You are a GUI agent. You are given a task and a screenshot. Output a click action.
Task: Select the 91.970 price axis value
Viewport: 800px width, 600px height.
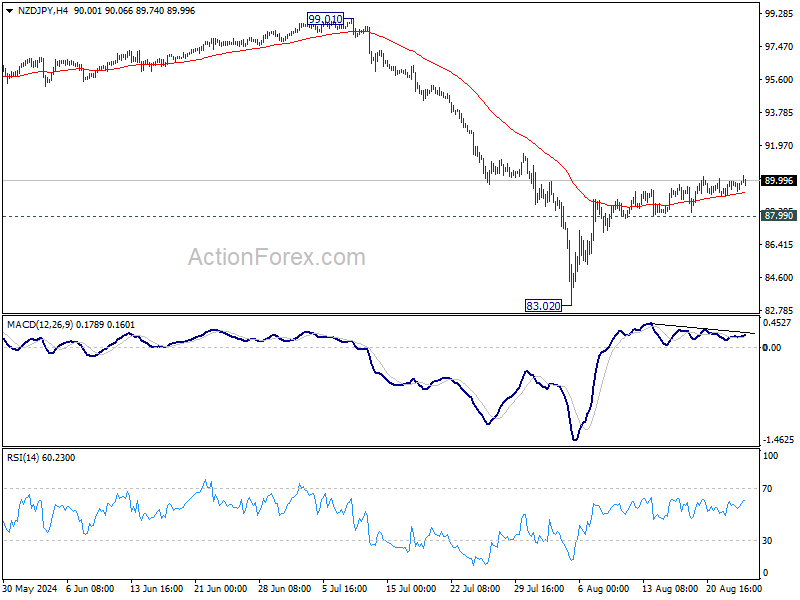click(779, 146)
